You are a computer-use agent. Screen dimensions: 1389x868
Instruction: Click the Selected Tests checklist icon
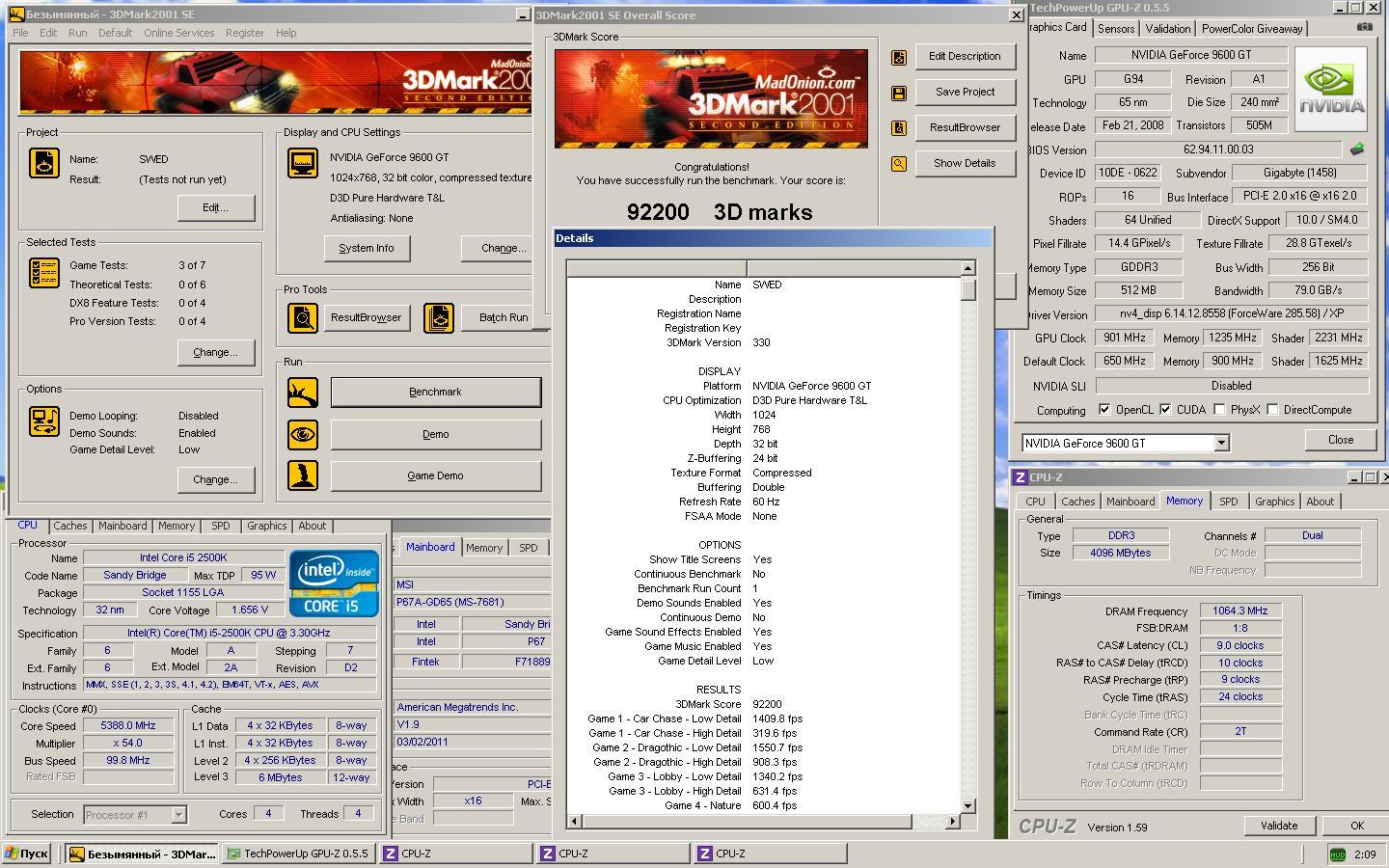[44, 273]
